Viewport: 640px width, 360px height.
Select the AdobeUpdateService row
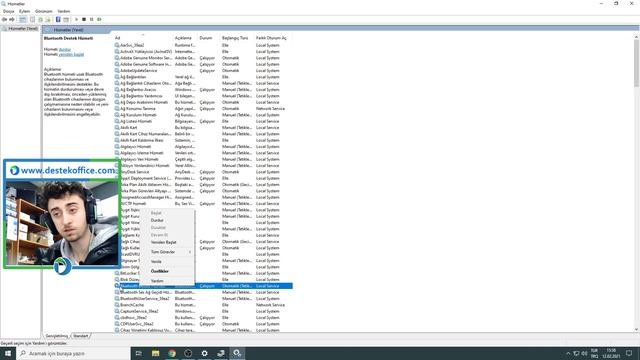[x=203, y=71]
